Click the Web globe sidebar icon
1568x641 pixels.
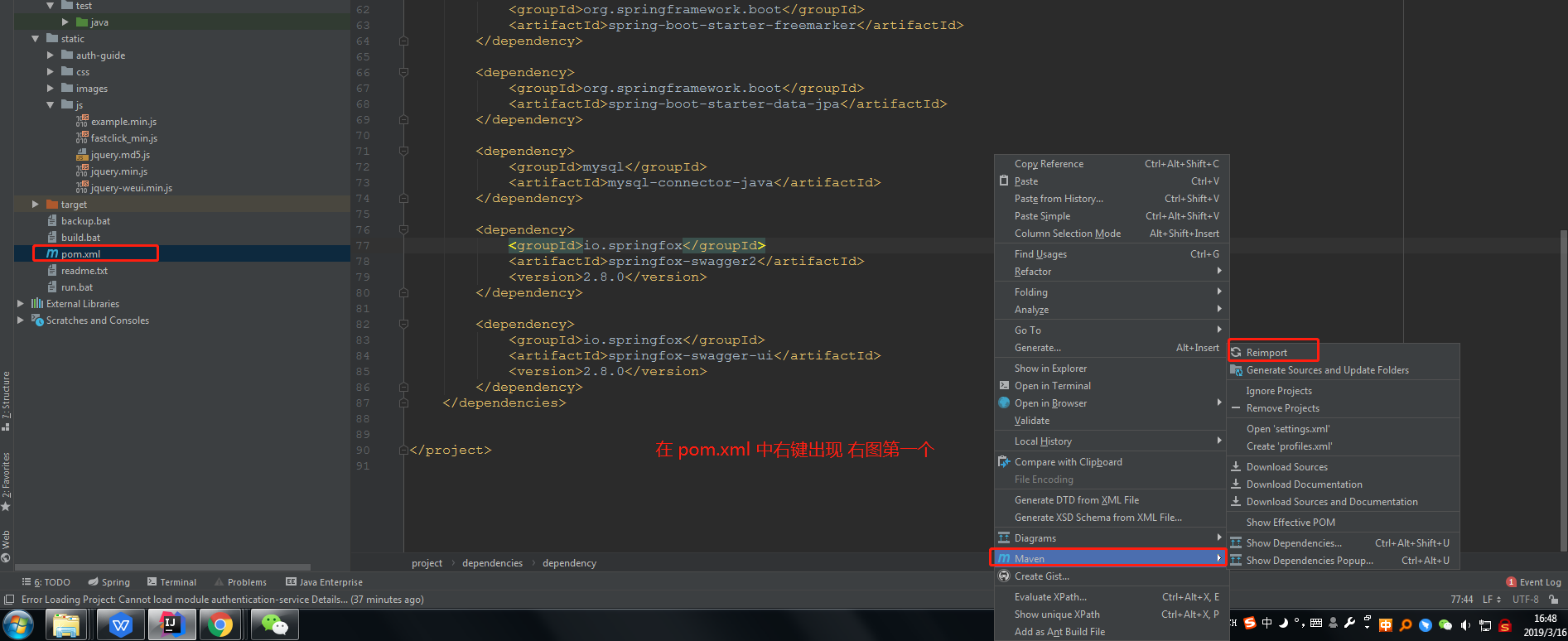[x=6, y=557]
